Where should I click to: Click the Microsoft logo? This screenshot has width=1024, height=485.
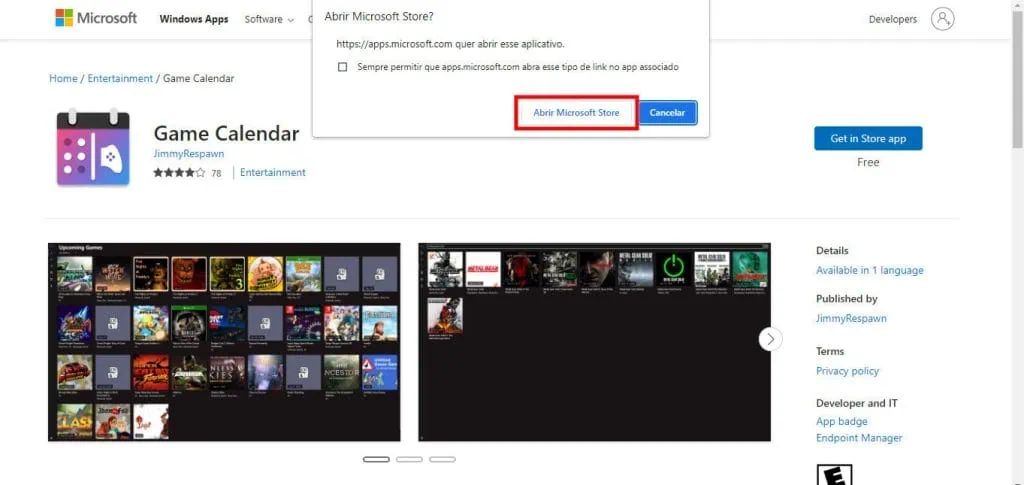[x=96, y=18]
